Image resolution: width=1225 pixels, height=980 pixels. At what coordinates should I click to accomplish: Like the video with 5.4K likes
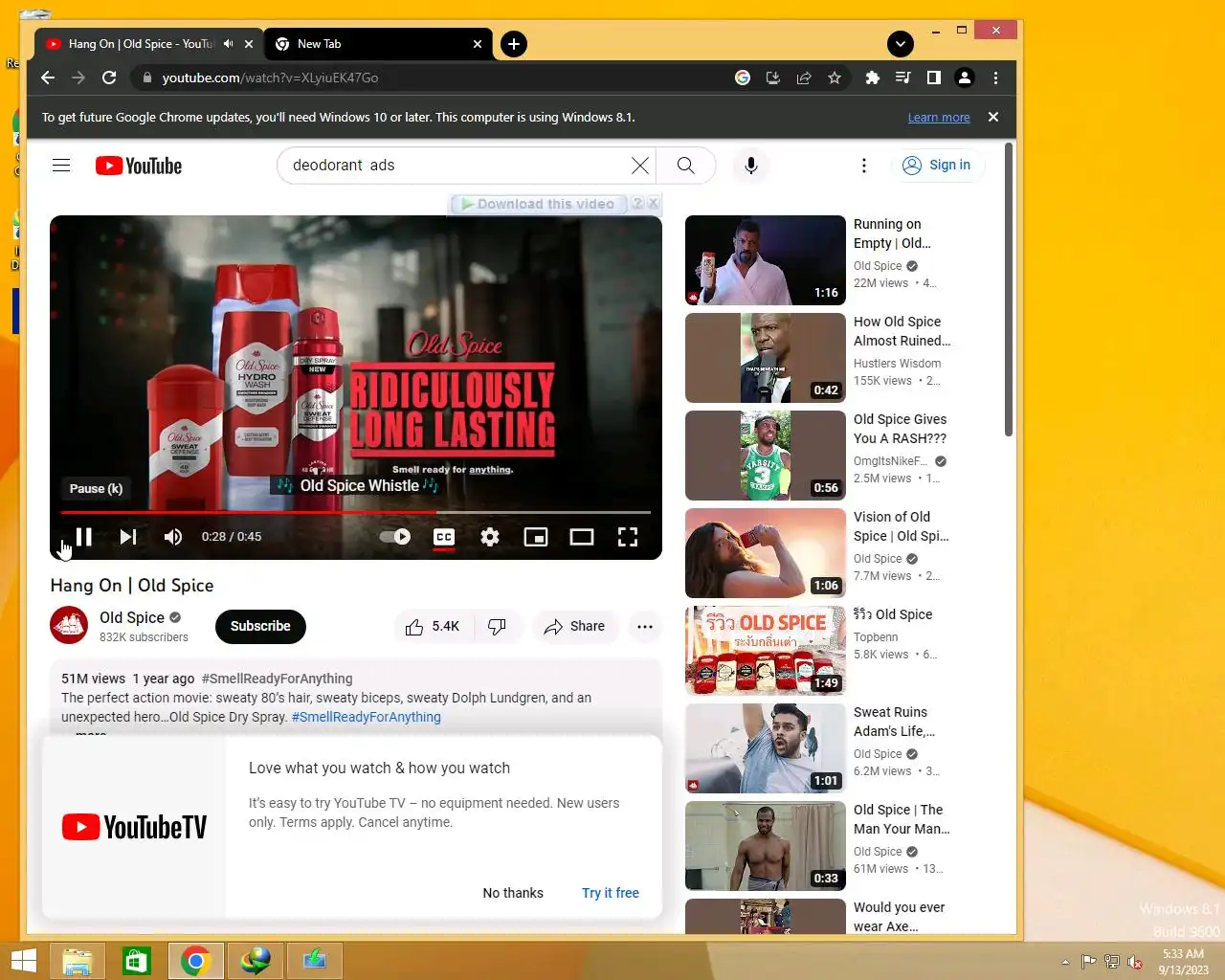[x=433, y=627]
